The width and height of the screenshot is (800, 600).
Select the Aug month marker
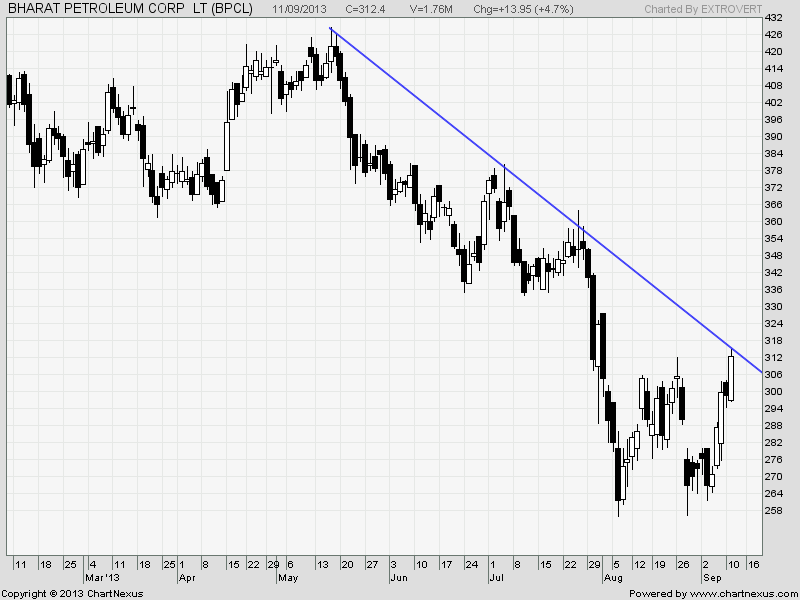pos(613,578)
